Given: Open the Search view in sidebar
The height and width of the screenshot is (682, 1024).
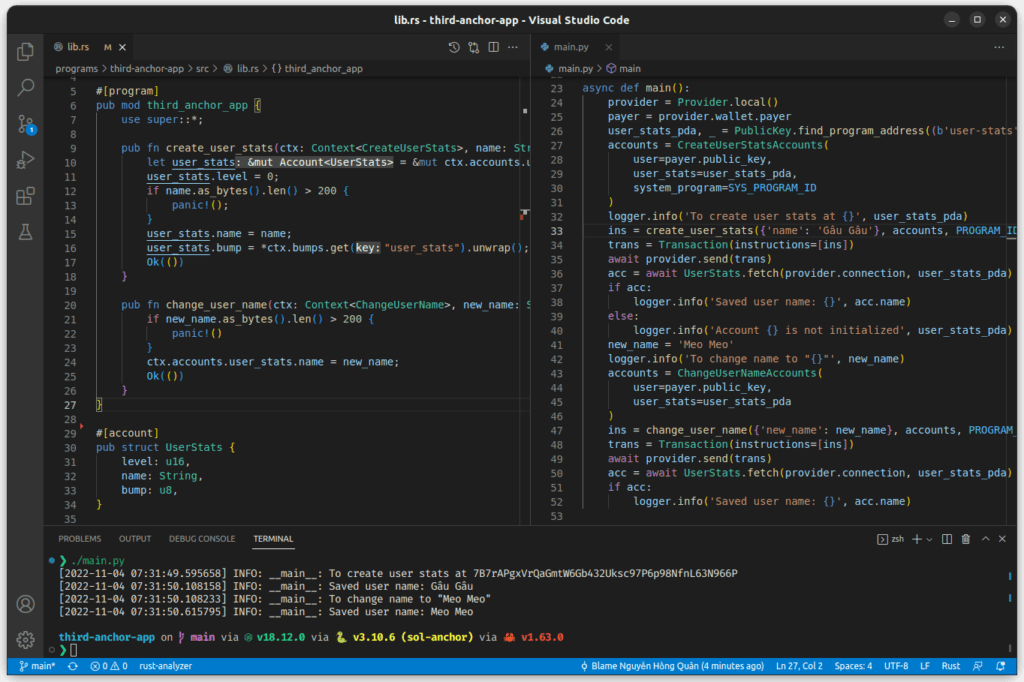Looking at the screenshot, I should pos(26,88).
